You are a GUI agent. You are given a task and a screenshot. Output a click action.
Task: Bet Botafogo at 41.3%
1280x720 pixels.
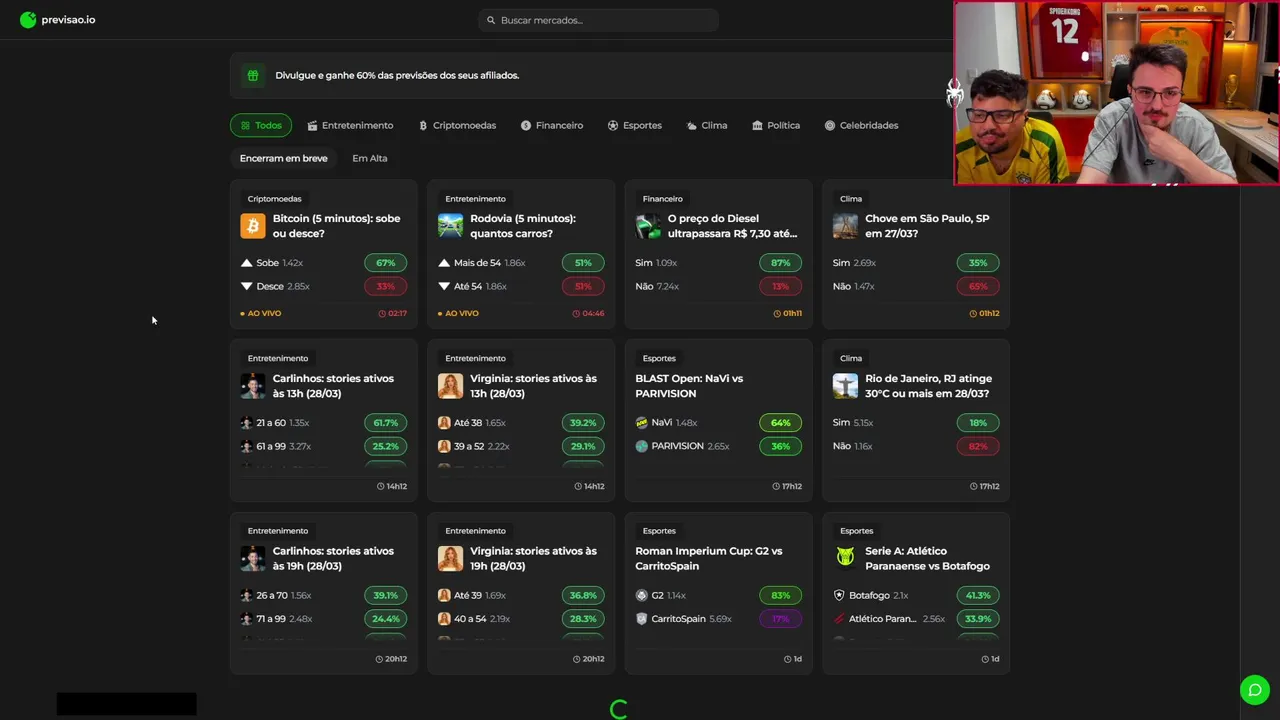[x=978, y=595]
